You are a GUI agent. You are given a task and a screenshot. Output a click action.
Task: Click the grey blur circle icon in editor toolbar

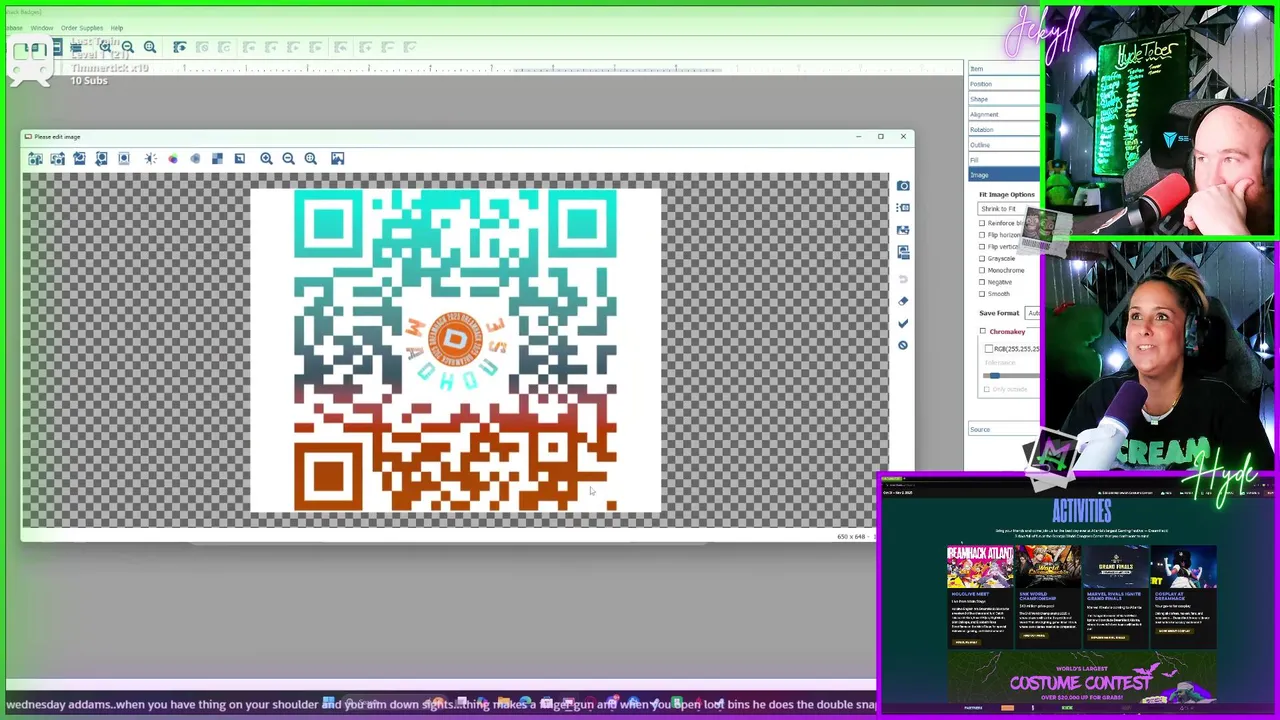pyautogui.click(x=195, y=158)
